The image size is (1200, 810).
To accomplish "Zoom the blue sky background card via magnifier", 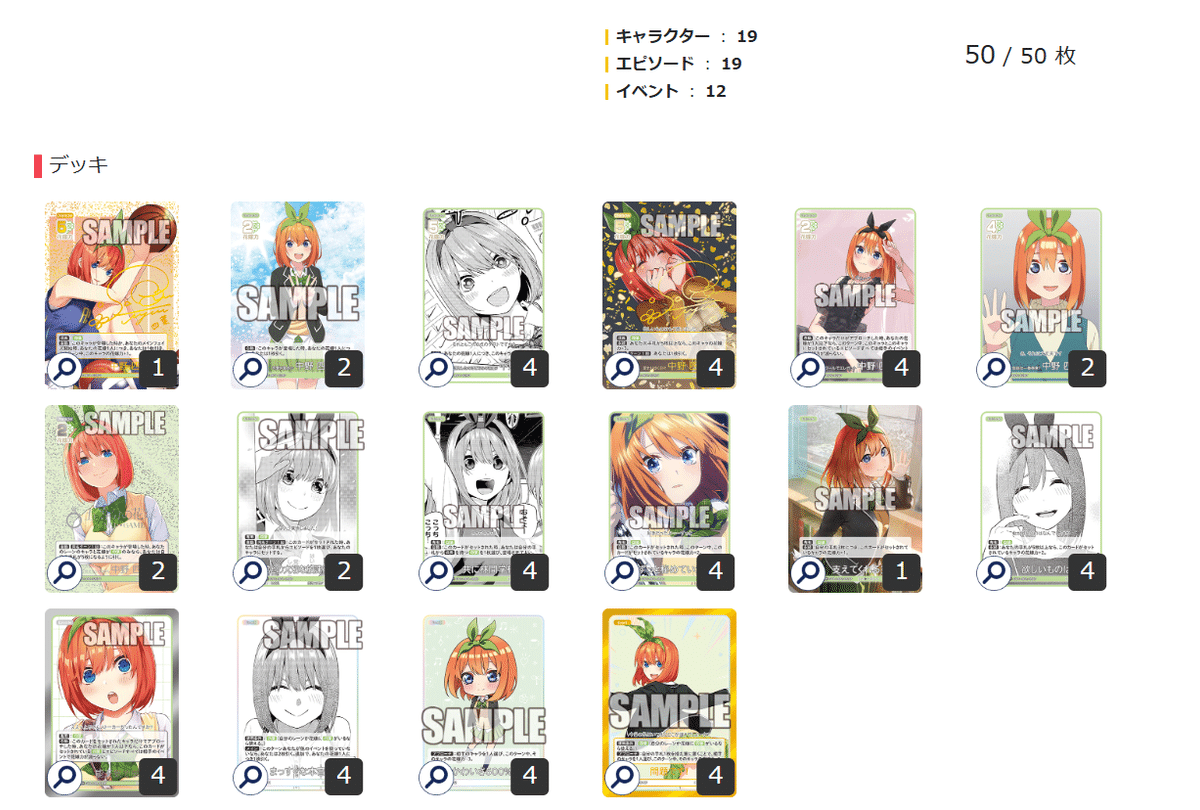I will tap(251, 370).
